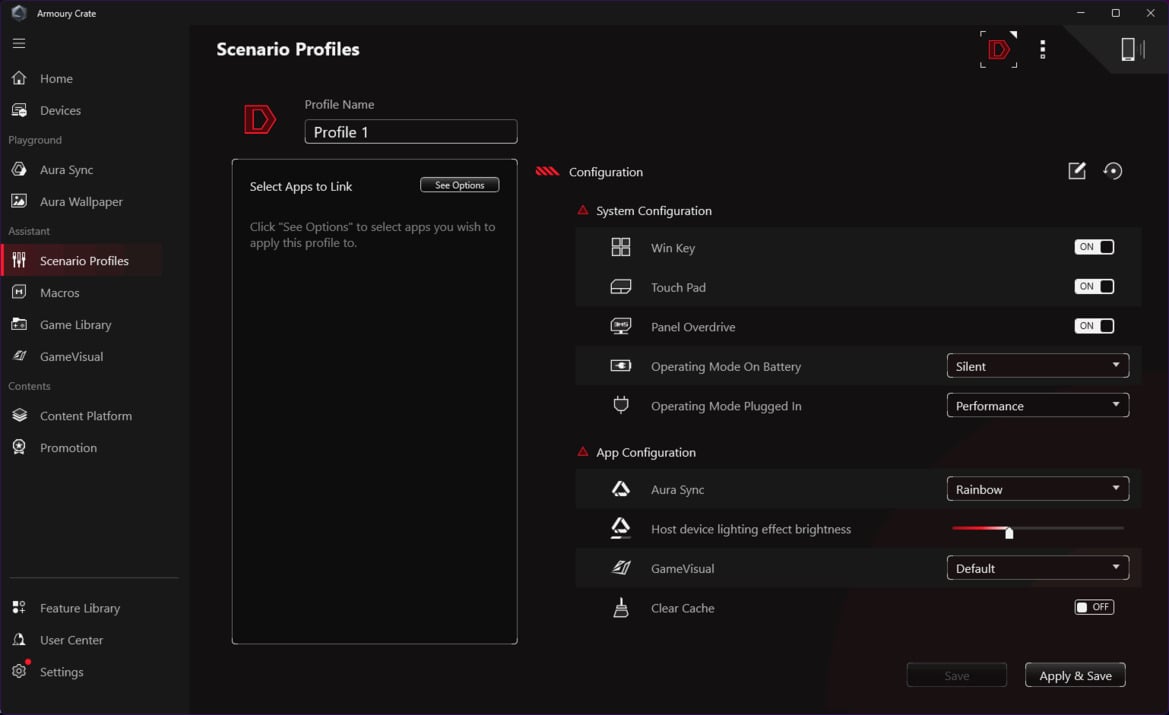
Task: Enable the Clear Cache switch
Action: coord(1094,607)
